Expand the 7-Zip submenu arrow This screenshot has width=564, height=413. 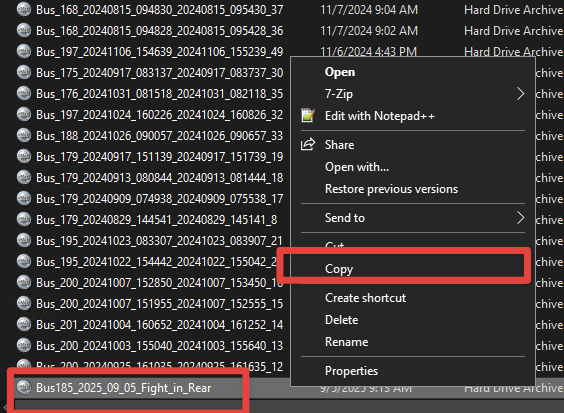(520, 94)
